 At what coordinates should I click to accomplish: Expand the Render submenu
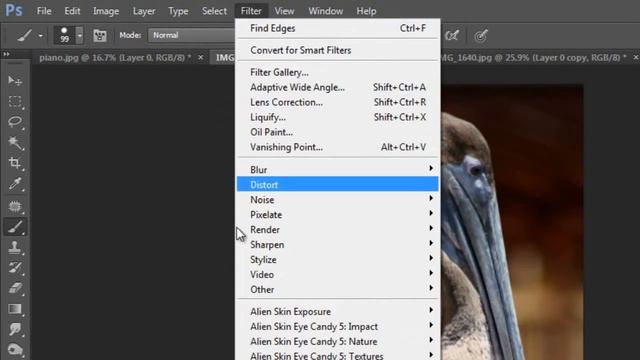(x=338, y=230)
